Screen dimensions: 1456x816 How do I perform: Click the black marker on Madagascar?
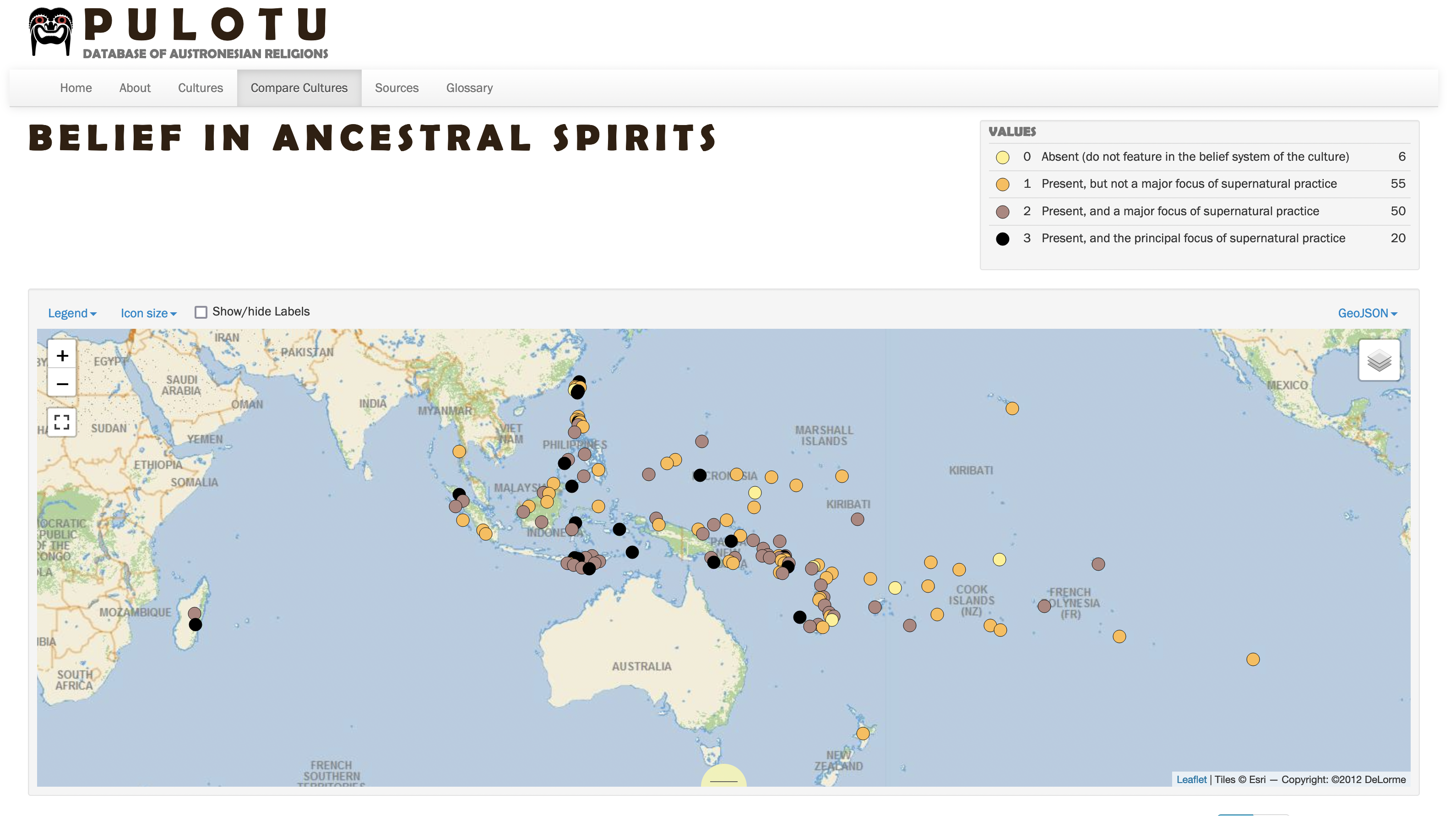[196, 625]
